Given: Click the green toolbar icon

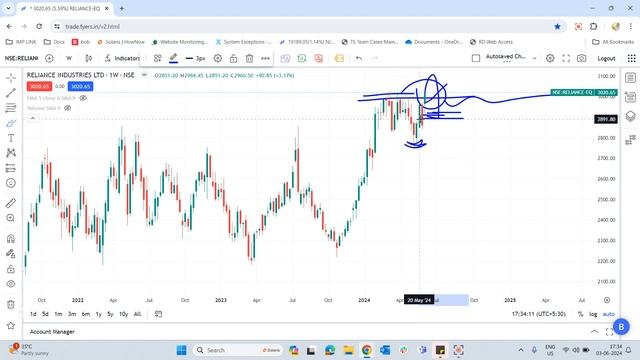Looking at the screenshot, I should (x=302, y=58).
